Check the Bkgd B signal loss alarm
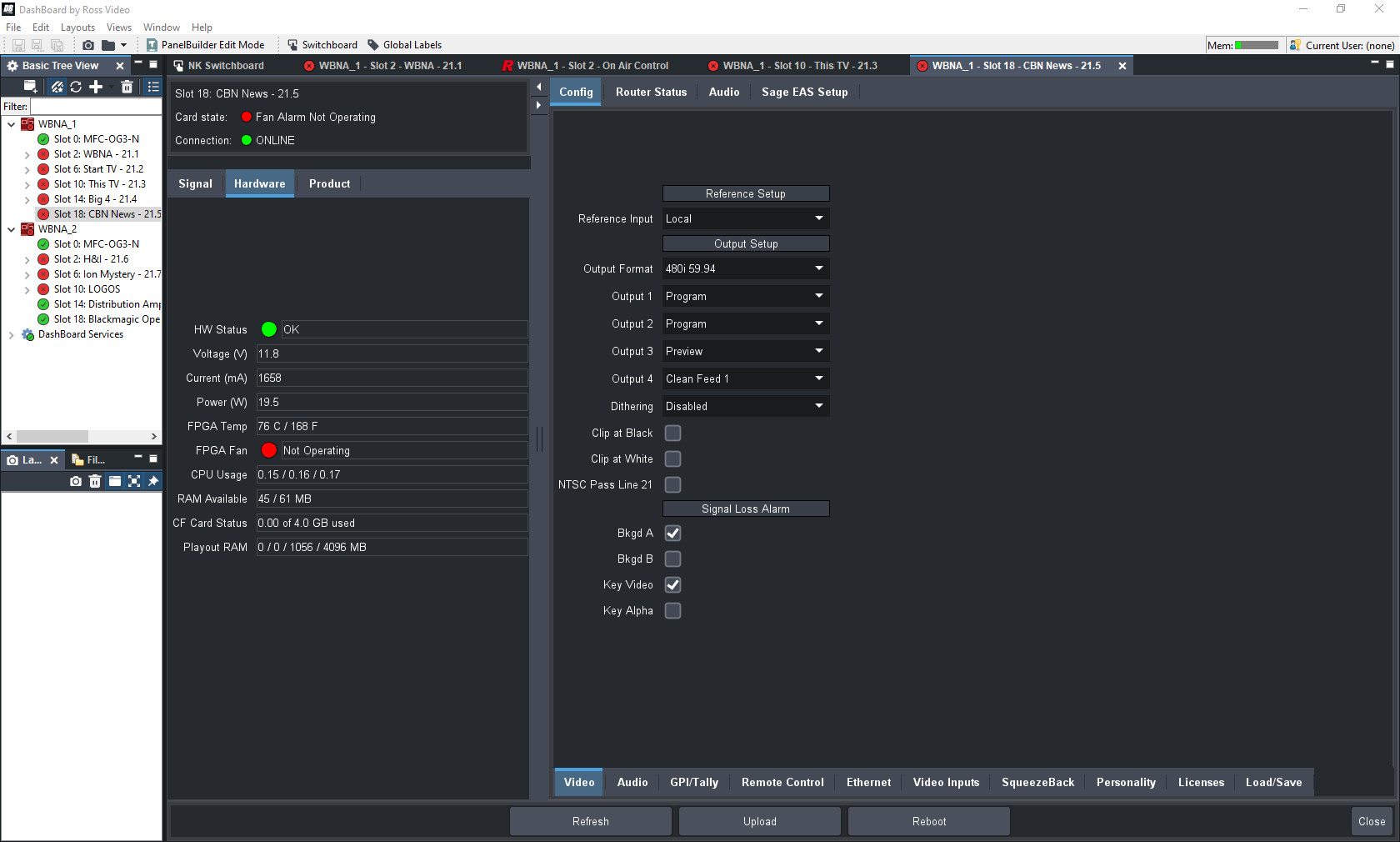1400x842 pixels. click(x=672, y=559)
